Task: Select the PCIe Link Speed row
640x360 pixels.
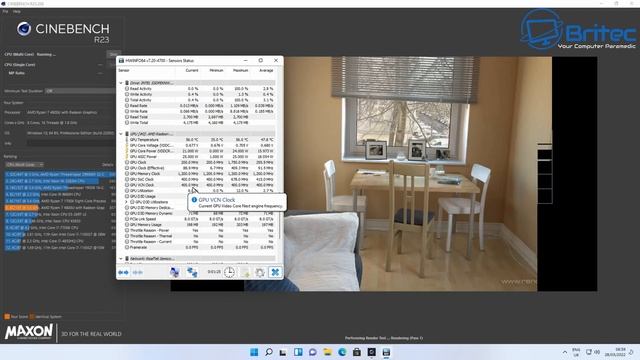Action: coord(199,219)
